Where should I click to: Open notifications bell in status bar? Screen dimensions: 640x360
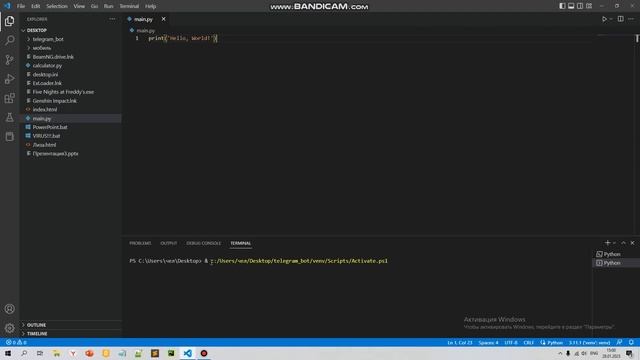tap(631, 342)
